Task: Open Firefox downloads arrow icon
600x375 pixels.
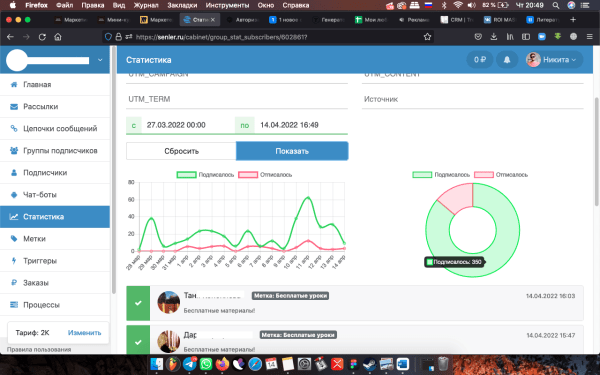Action: pyautogui.click(x=494, y=37)
